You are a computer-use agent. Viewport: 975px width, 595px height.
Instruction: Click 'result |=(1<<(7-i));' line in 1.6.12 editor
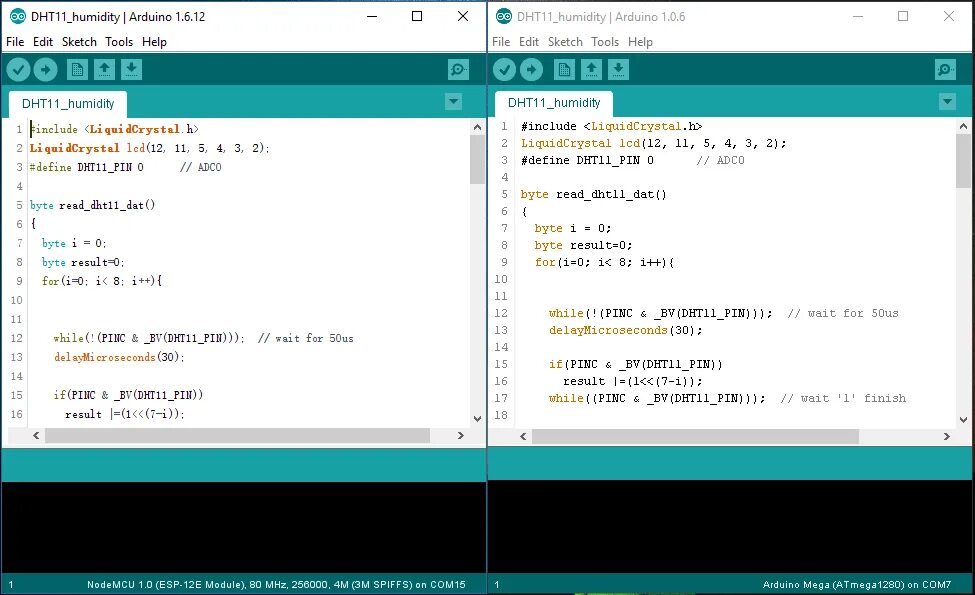125,414
